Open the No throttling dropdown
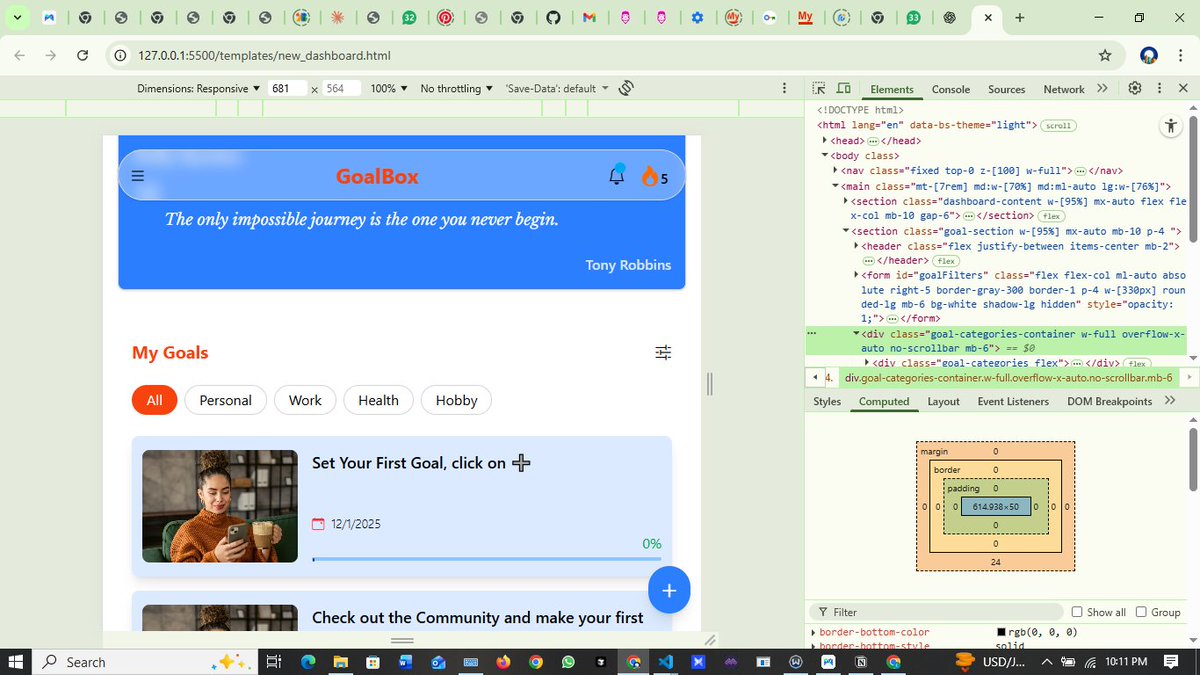The image size is (1200, 675). tap(457, 88)
